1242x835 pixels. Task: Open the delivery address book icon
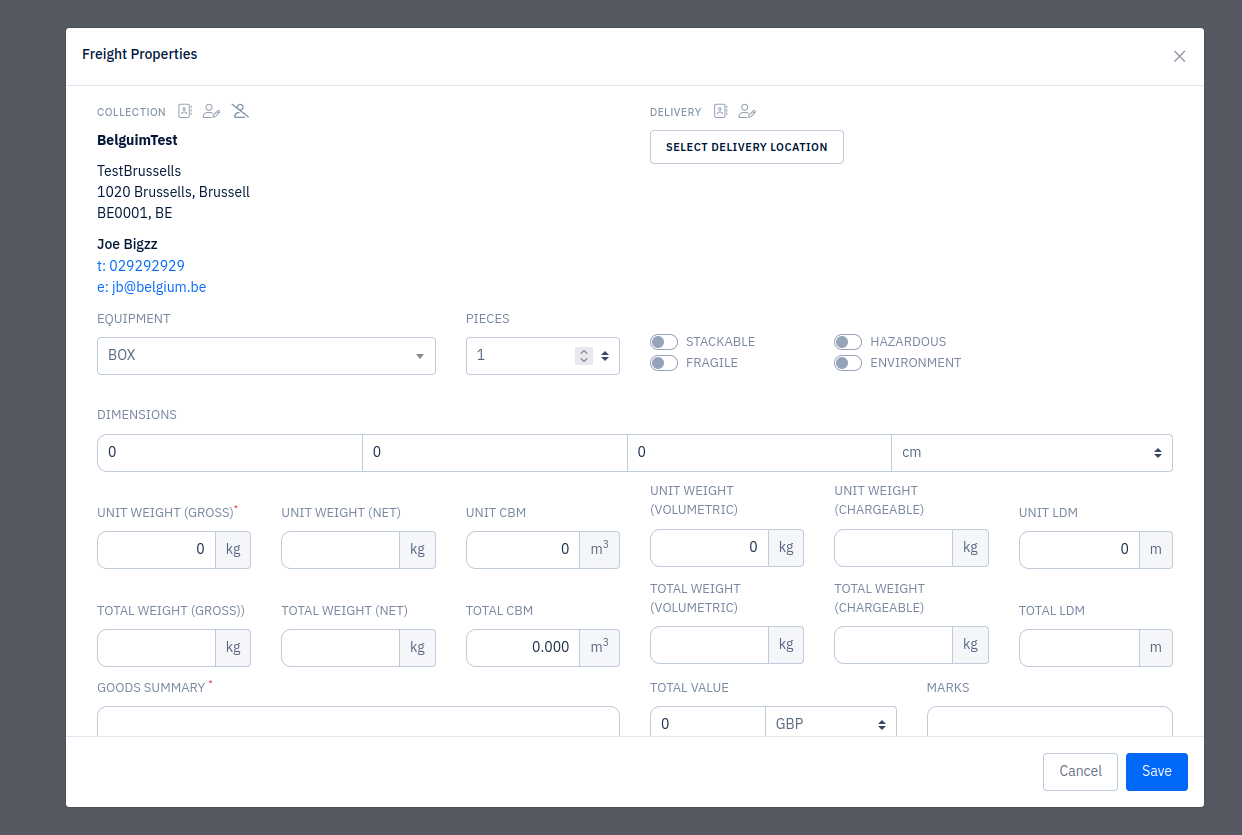point(720,111)
